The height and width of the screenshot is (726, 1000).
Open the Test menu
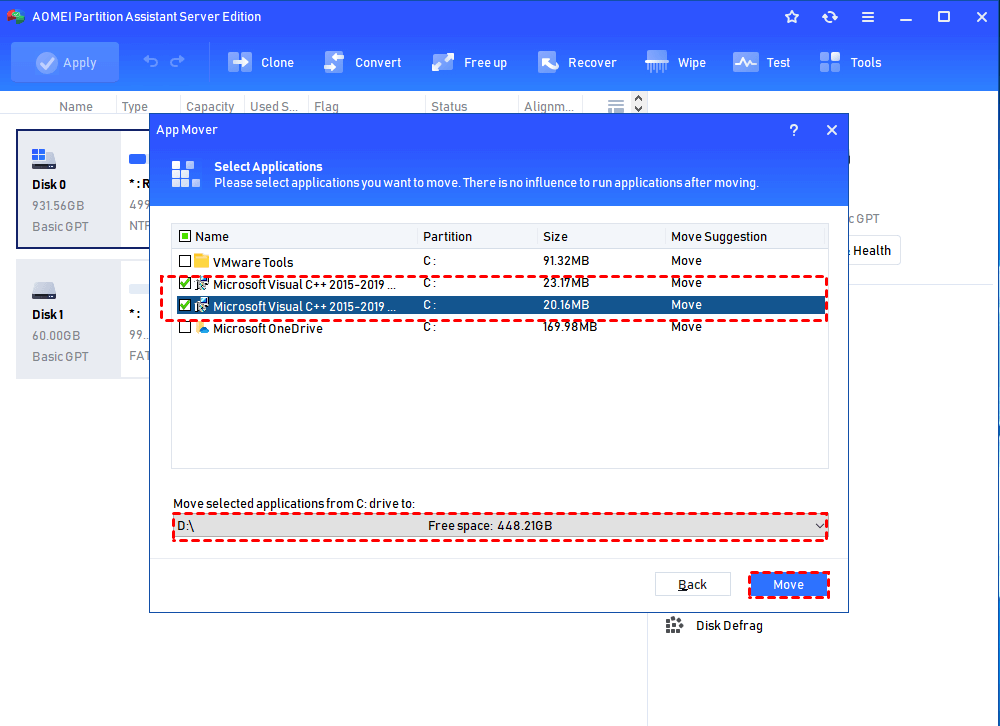point(761,63)
